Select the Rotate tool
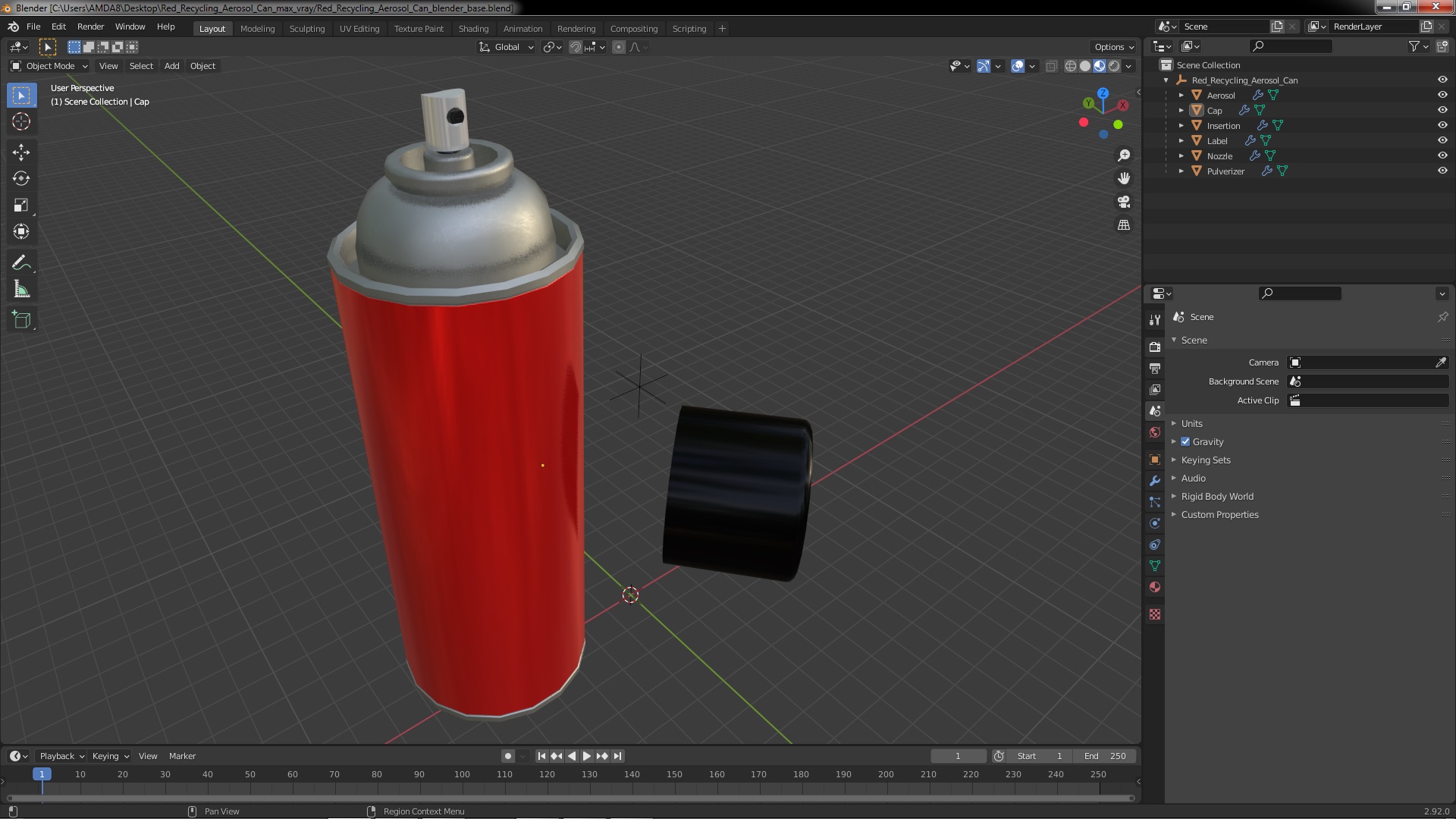The height and width of the screenshot is (819, 1456). (x=21, y=178)
